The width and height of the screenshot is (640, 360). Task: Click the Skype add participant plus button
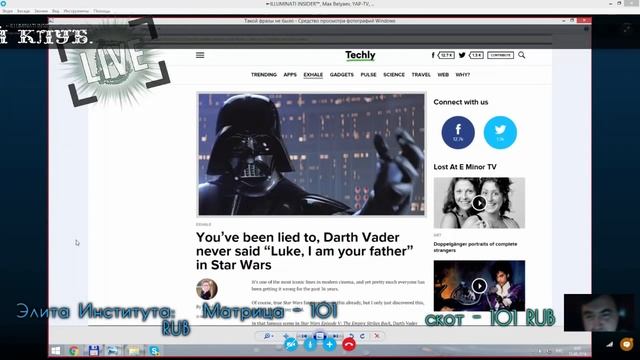pyautogui.click(x=329, y=344)
